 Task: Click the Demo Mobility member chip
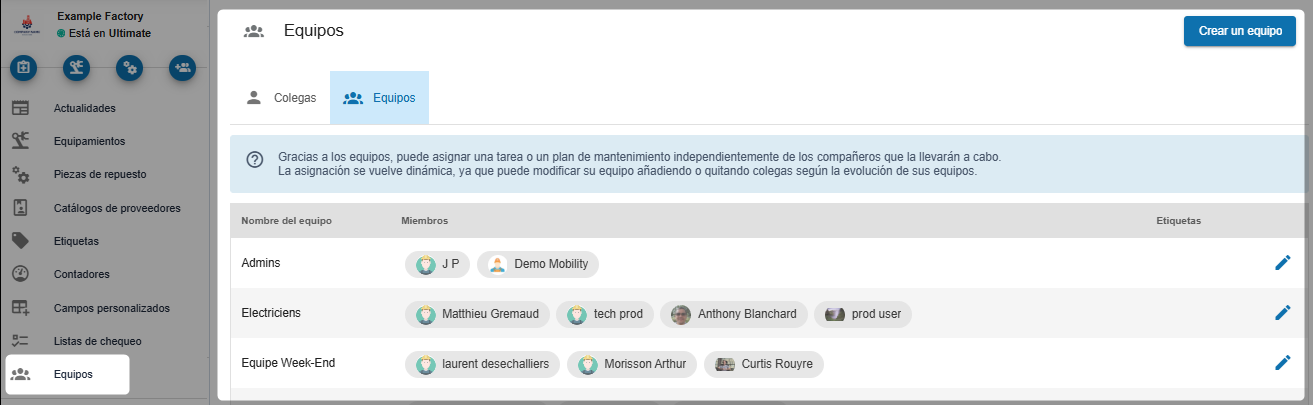[x=538, y=264]
